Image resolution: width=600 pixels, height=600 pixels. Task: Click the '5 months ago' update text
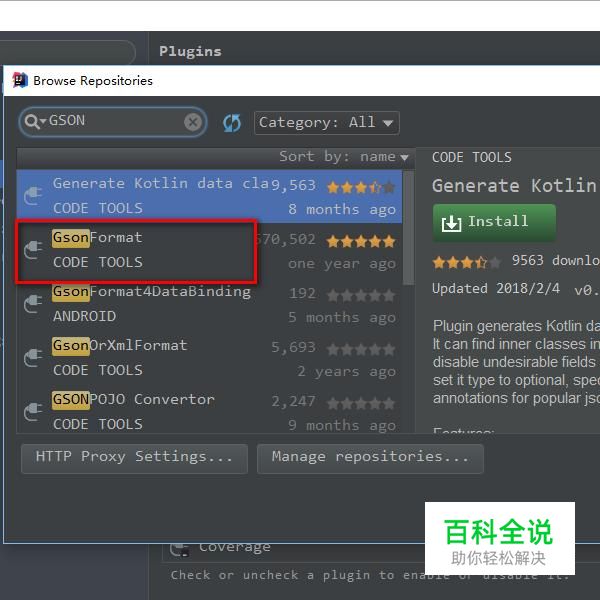click(342, 318)
